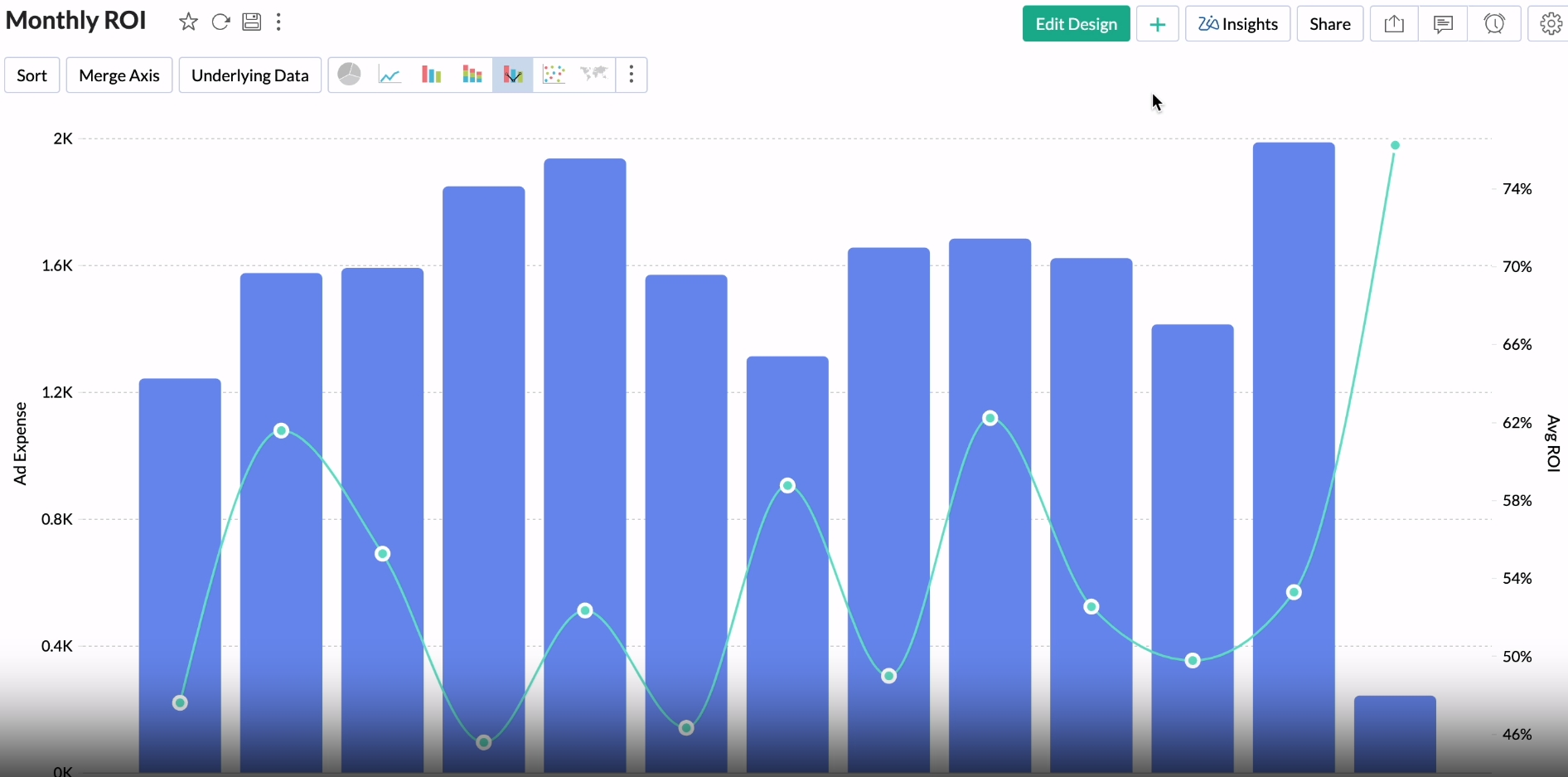Open the Sort options
This screenshot has height=777, width=1568.
point(32,75)
